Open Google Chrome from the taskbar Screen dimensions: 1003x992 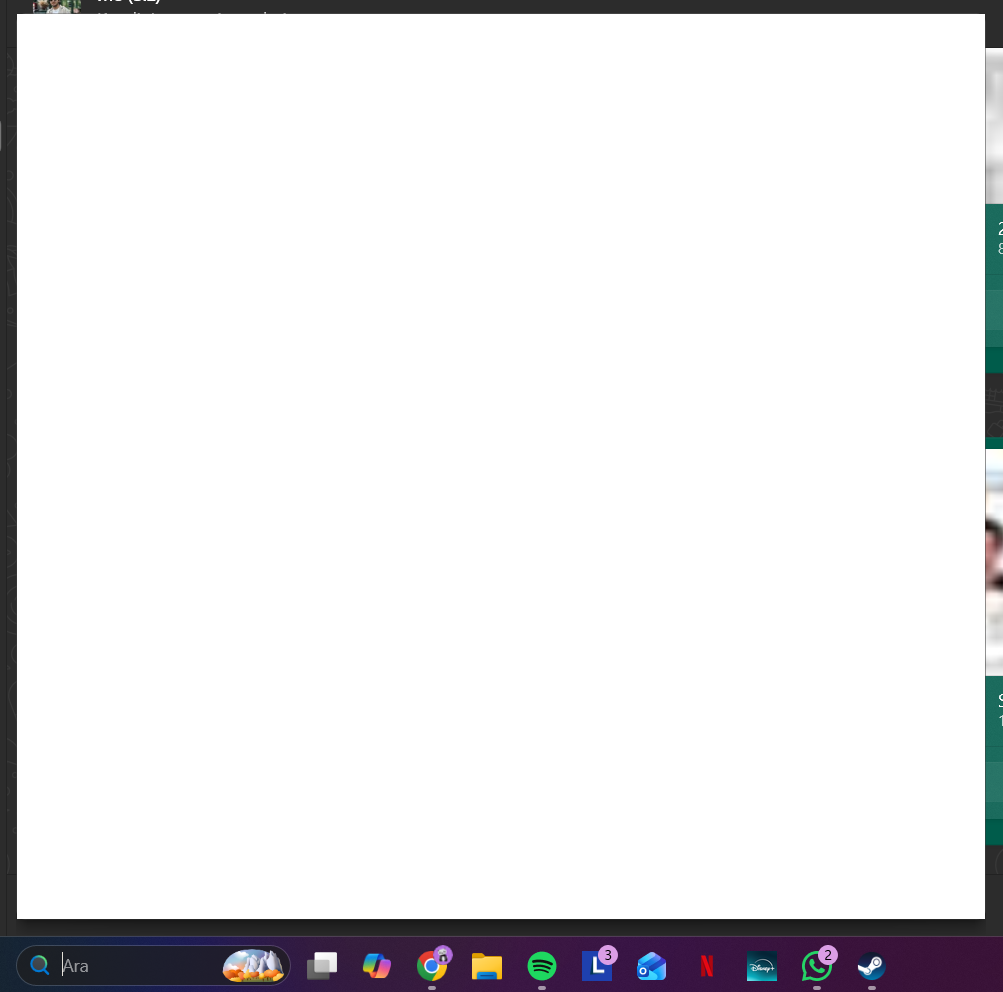432,966
